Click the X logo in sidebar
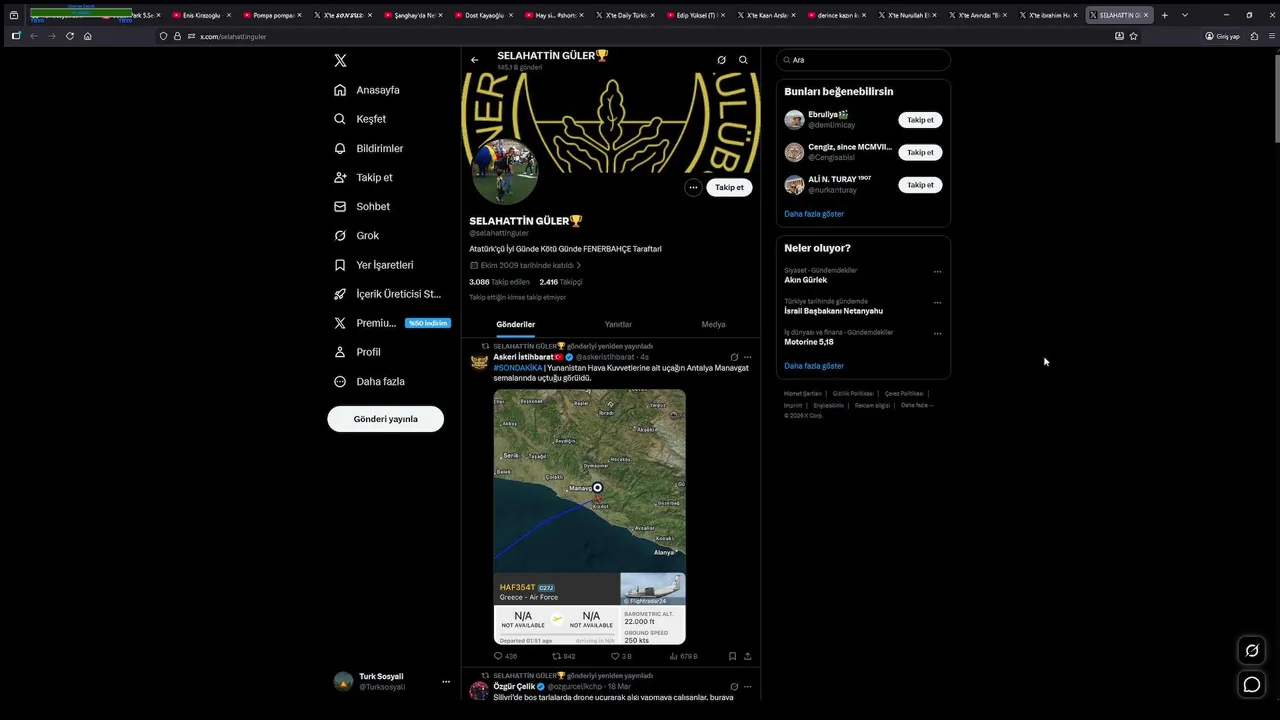The width and height of the screenshot is (1280, 720). pyautogui.click(x=340, y=60)
